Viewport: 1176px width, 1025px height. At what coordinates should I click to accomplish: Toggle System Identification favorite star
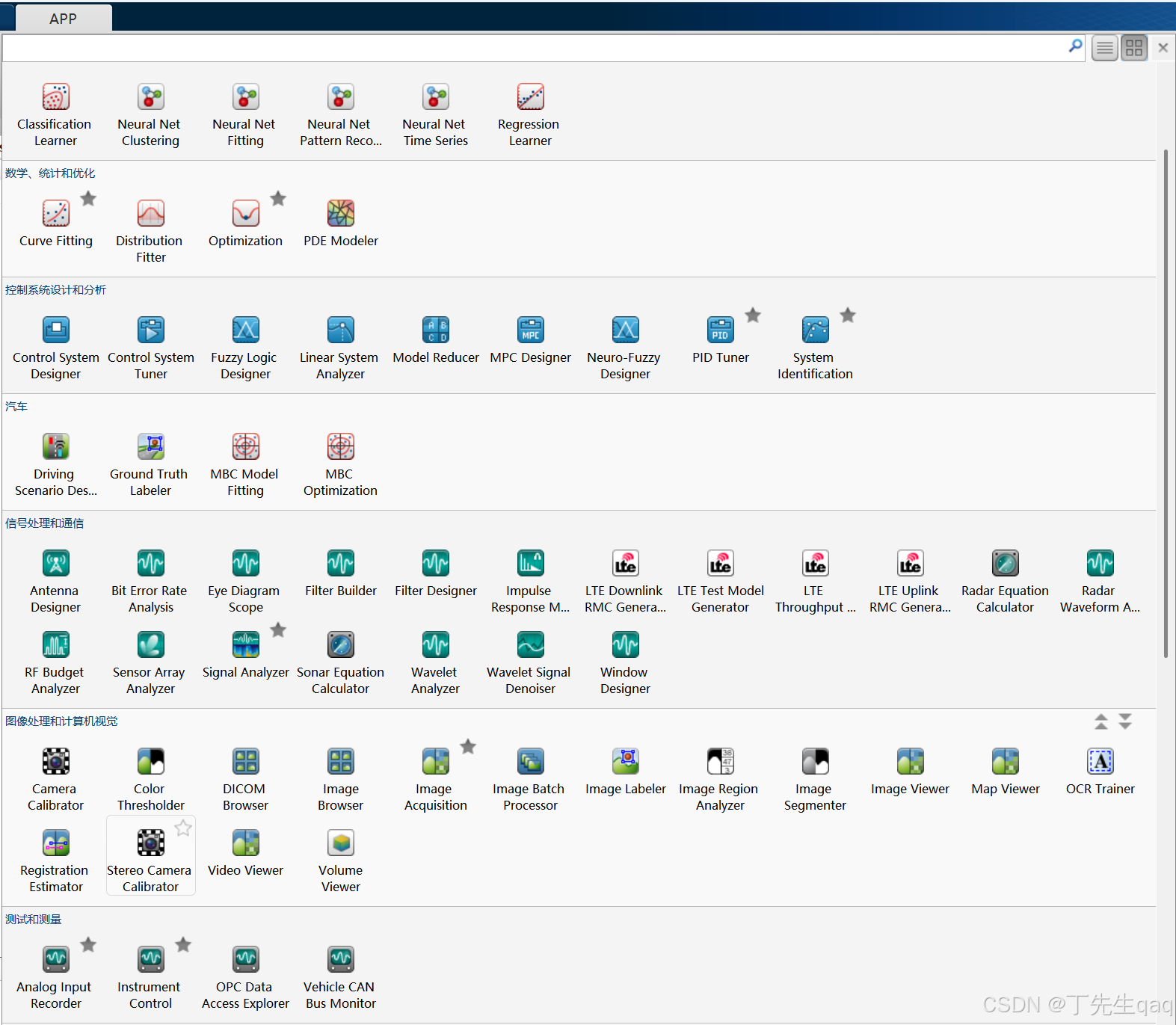pyautogui.click(x=848, y=315)
